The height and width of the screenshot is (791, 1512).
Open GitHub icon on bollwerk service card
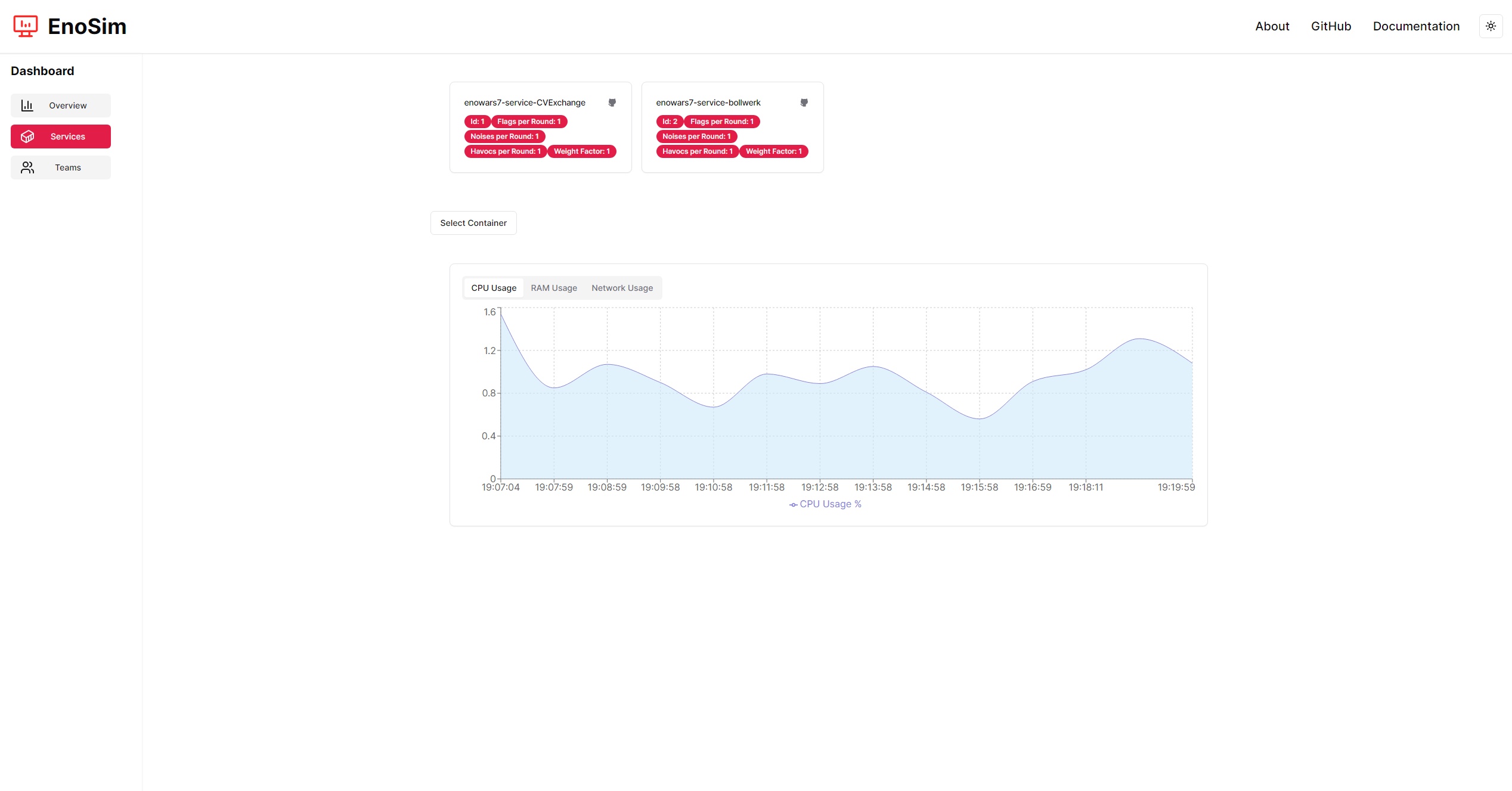point(804,103)
